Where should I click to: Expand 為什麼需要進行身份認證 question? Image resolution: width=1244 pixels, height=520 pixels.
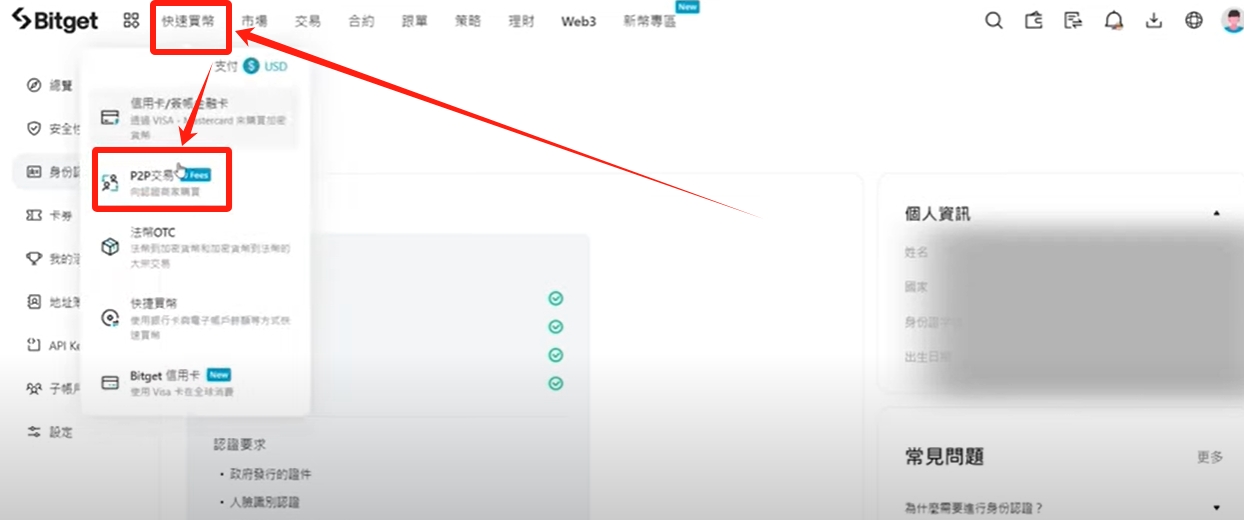(1217, 508)
